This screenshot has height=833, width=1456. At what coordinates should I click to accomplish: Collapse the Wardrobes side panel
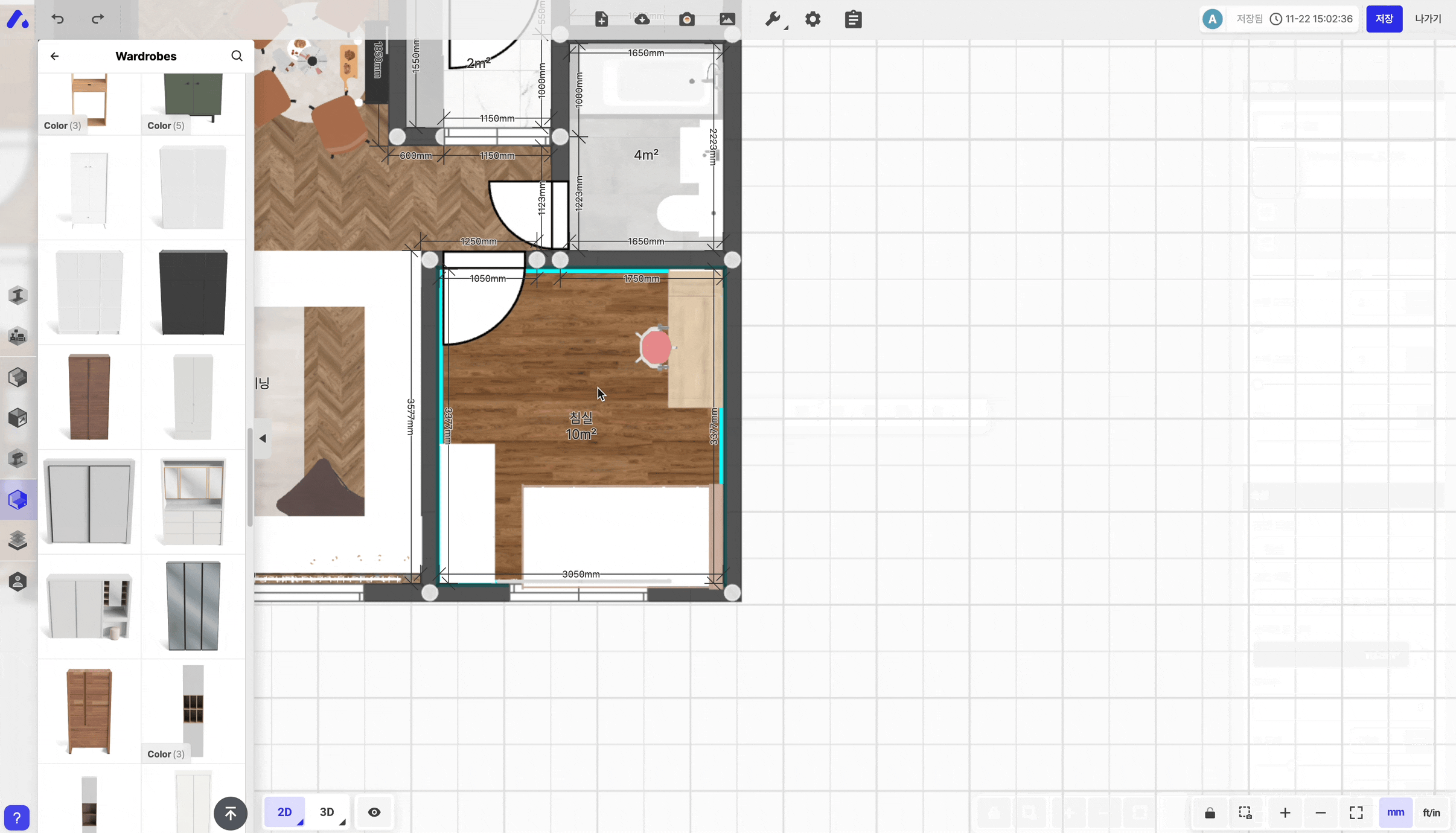pos(263,438)
